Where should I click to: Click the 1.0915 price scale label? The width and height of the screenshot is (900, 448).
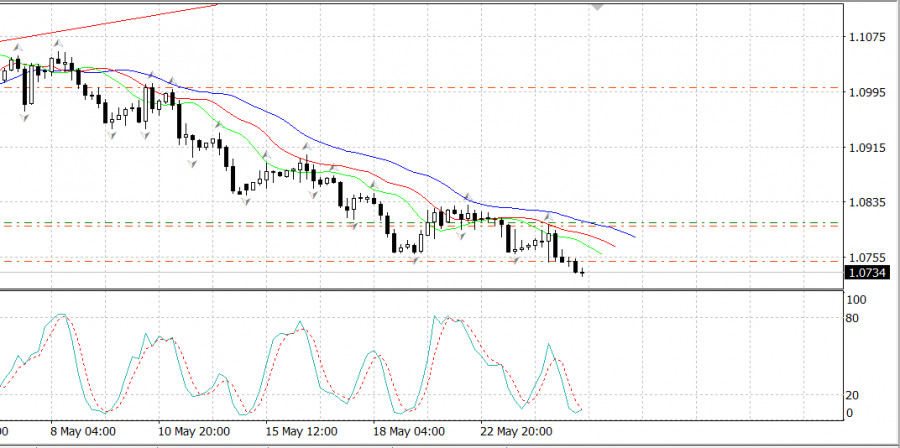pos(866,147)
